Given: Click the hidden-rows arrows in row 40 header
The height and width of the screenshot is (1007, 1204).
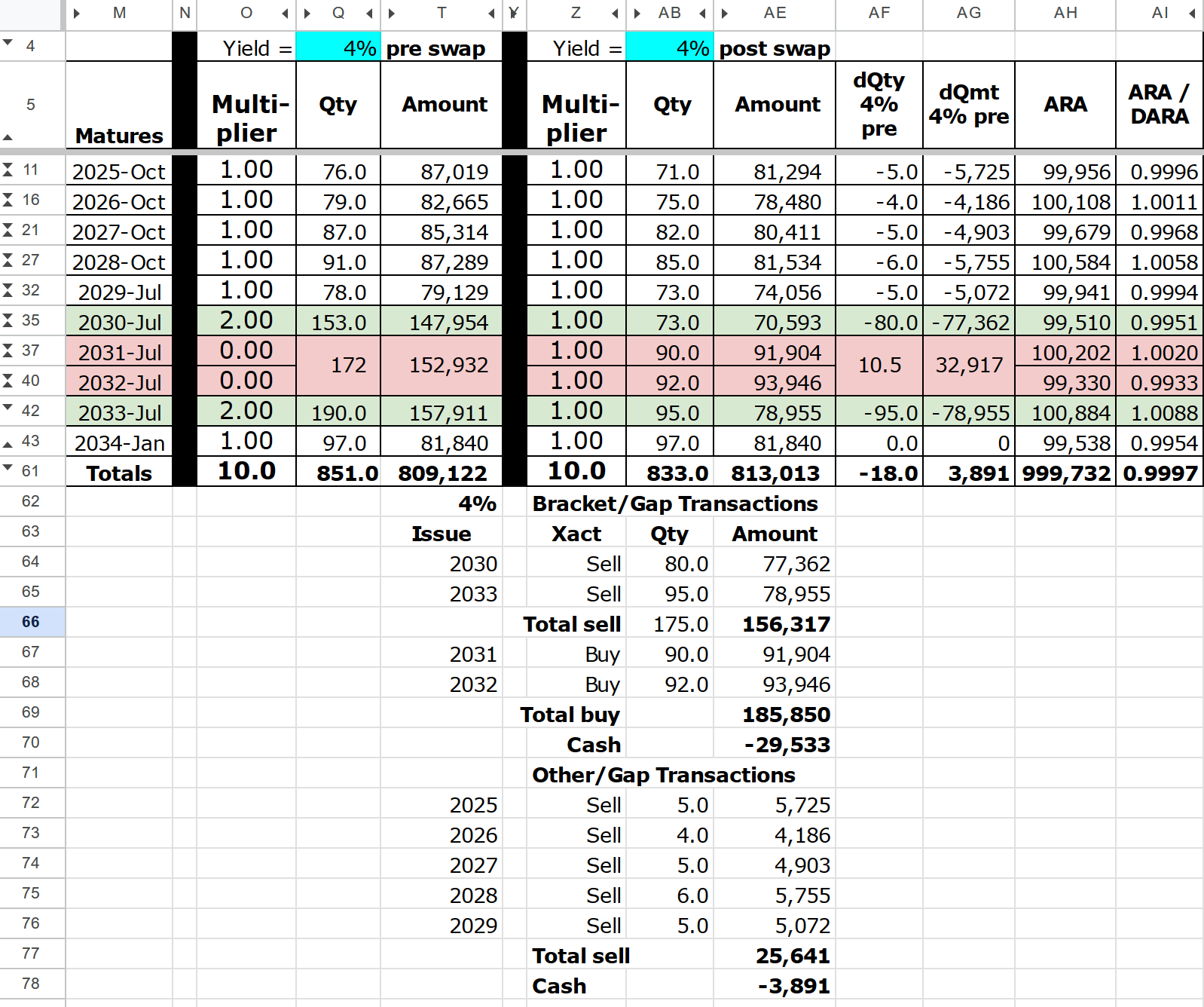Looking at the screenshot, I should [x=8, y=381].
